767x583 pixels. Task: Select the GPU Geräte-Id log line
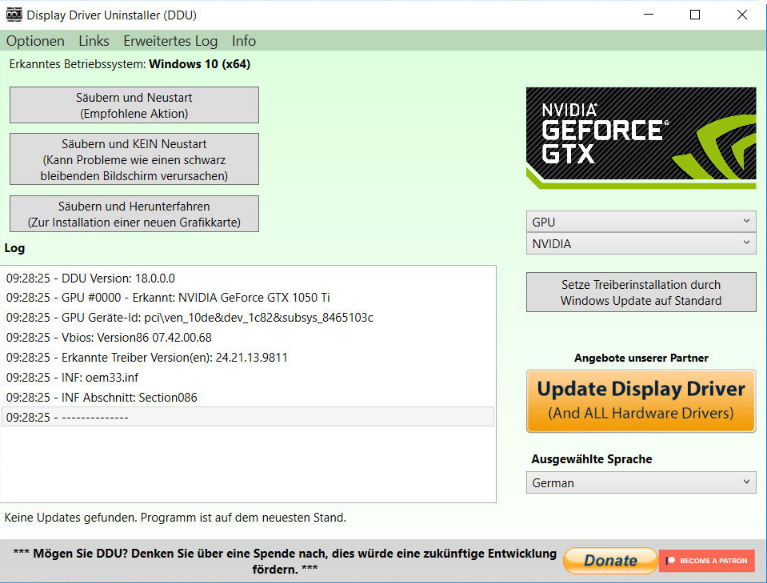pyautogui.click(x=248, y=318)
